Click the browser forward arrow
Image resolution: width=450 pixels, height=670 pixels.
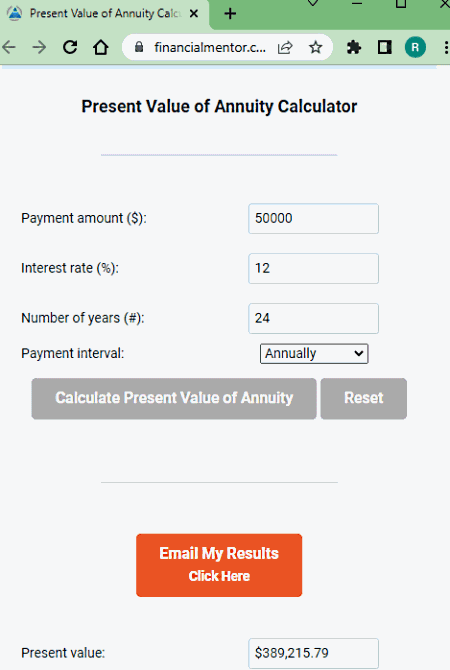(x=39, y=47)
